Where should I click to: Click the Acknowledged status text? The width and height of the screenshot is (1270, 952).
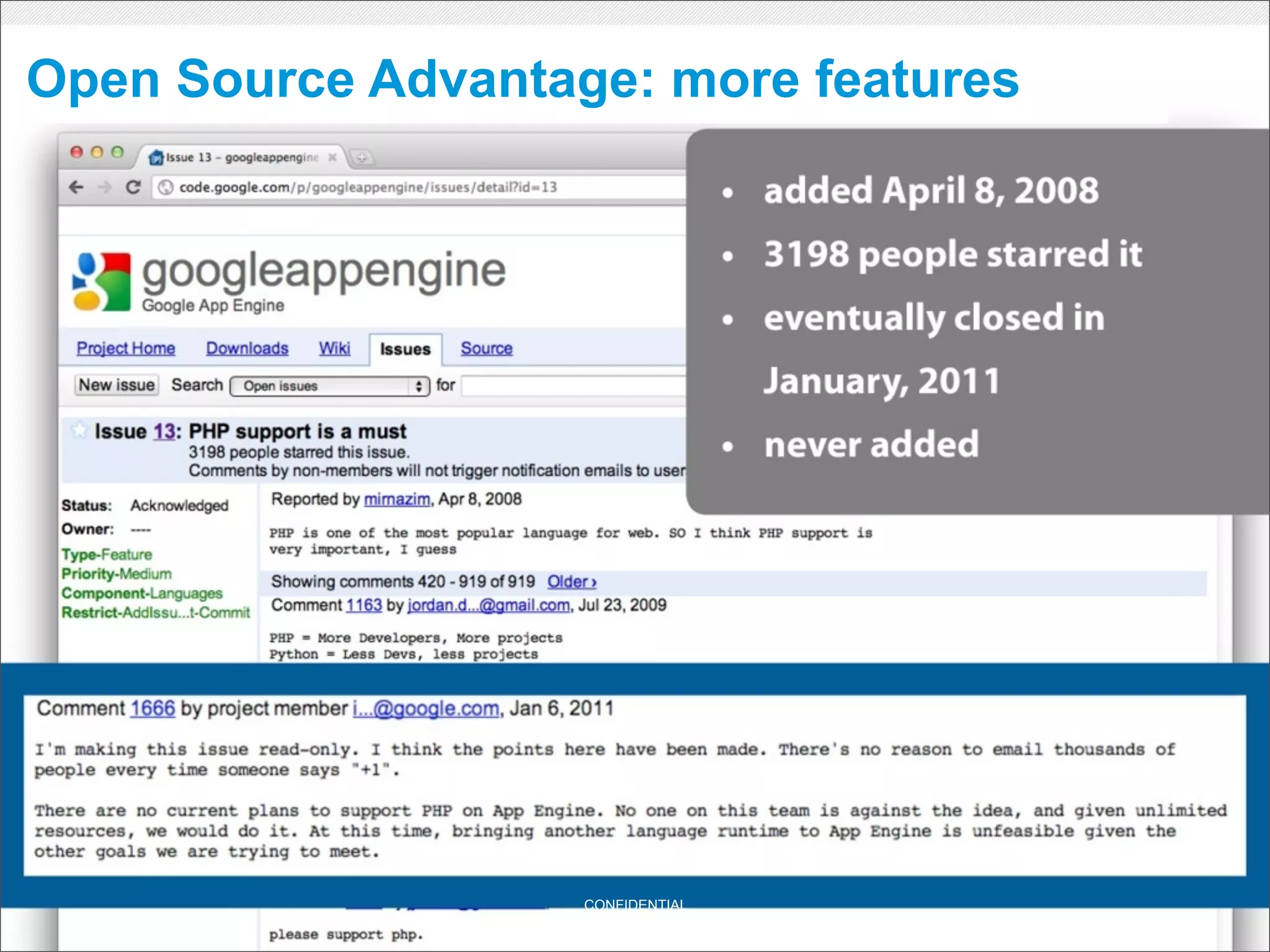(179, 506)
